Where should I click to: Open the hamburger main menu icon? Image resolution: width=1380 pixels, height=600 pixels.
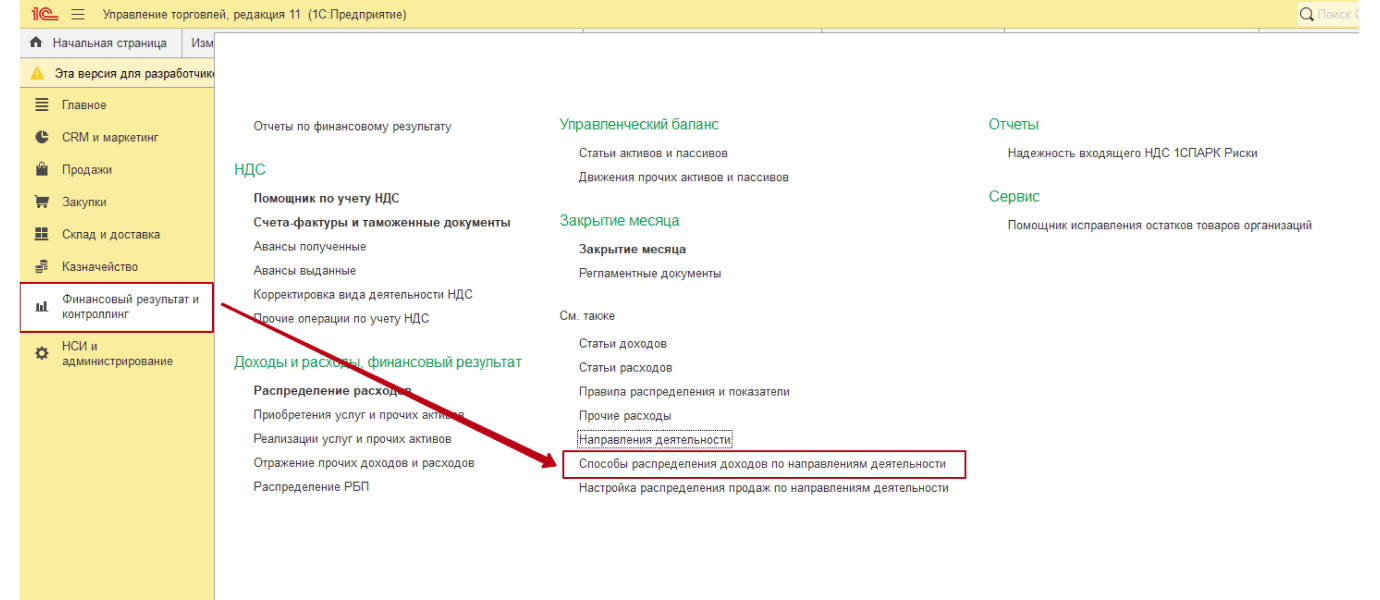point(78,14)
